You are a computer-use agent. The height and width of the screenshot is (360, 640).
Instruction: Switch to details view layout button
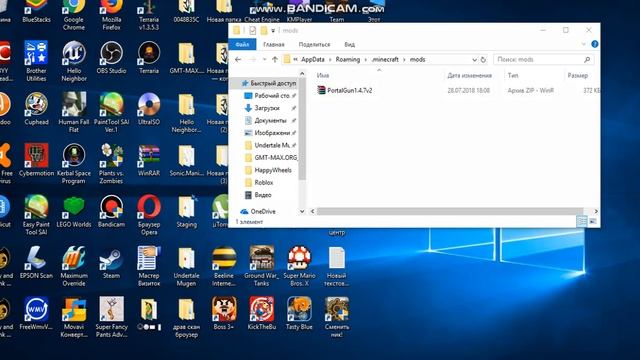(582, 221)
